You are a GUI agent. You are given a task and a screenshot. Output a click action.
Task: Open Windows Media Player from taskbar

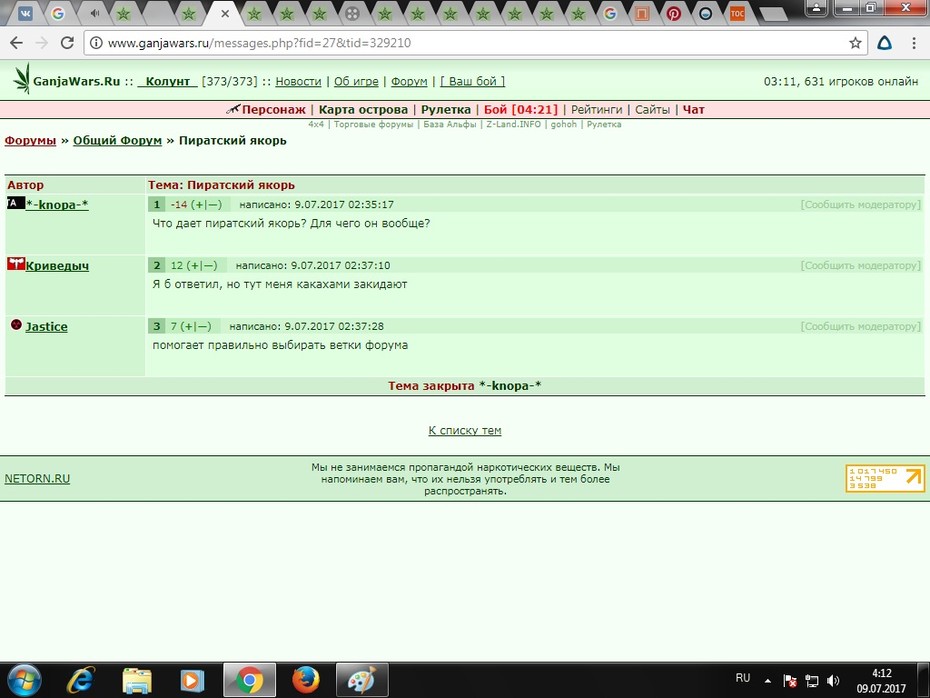click(192, 680)
